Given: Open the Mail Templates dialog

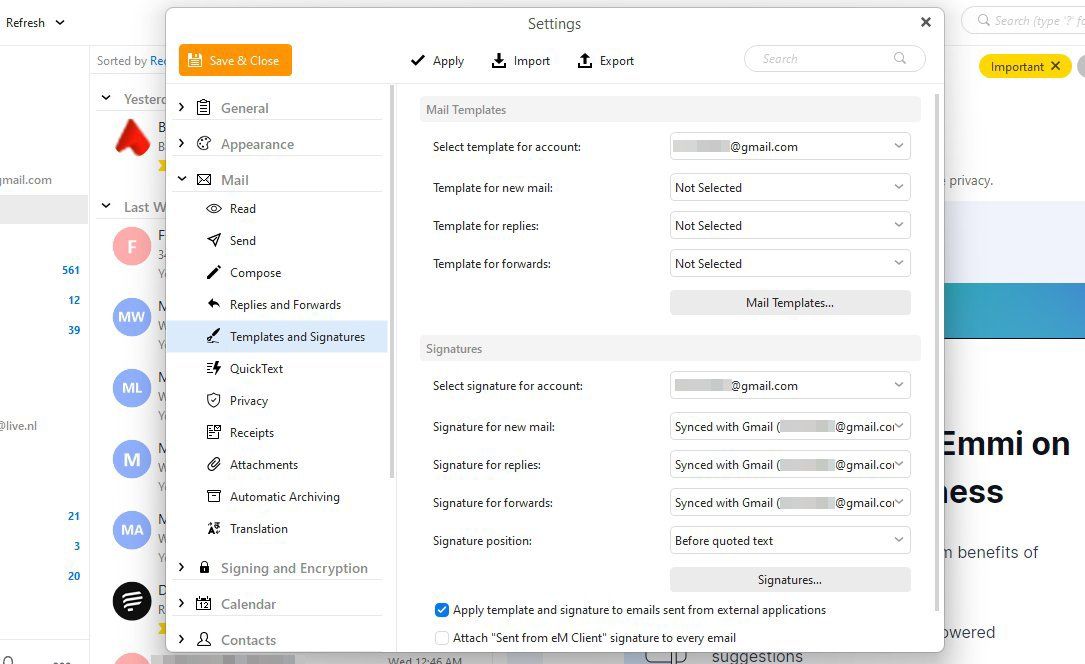Looking at the screenshot, I should (789, 302).
